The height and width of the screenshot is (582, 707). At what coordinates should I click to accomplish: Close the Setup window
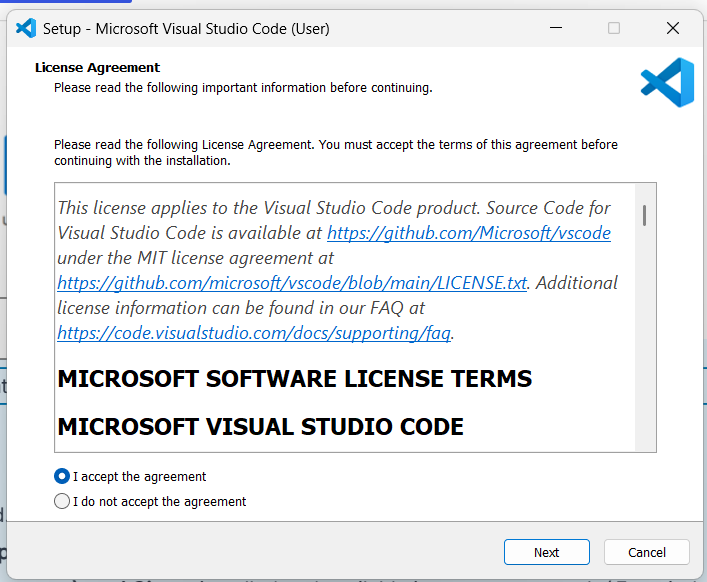(673, 28)
